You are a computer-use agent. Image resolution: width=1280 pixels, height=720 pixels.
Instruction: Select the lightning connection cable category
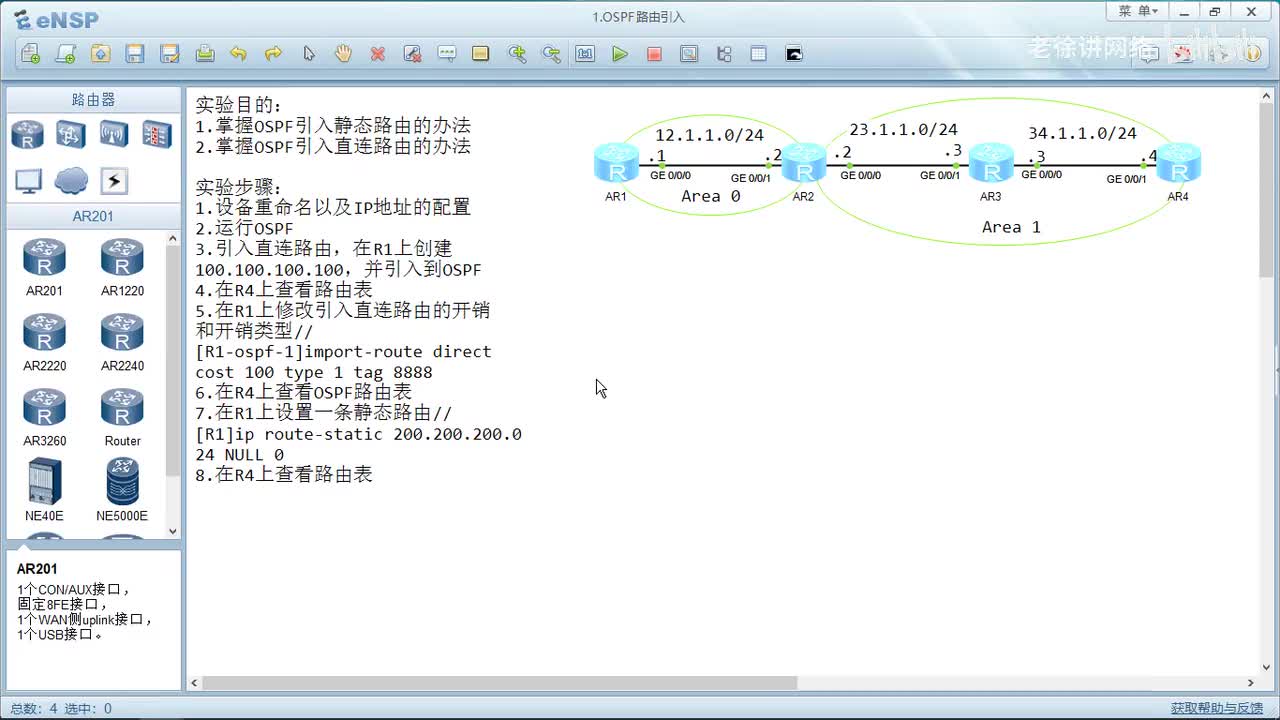[x=114, y=181]
